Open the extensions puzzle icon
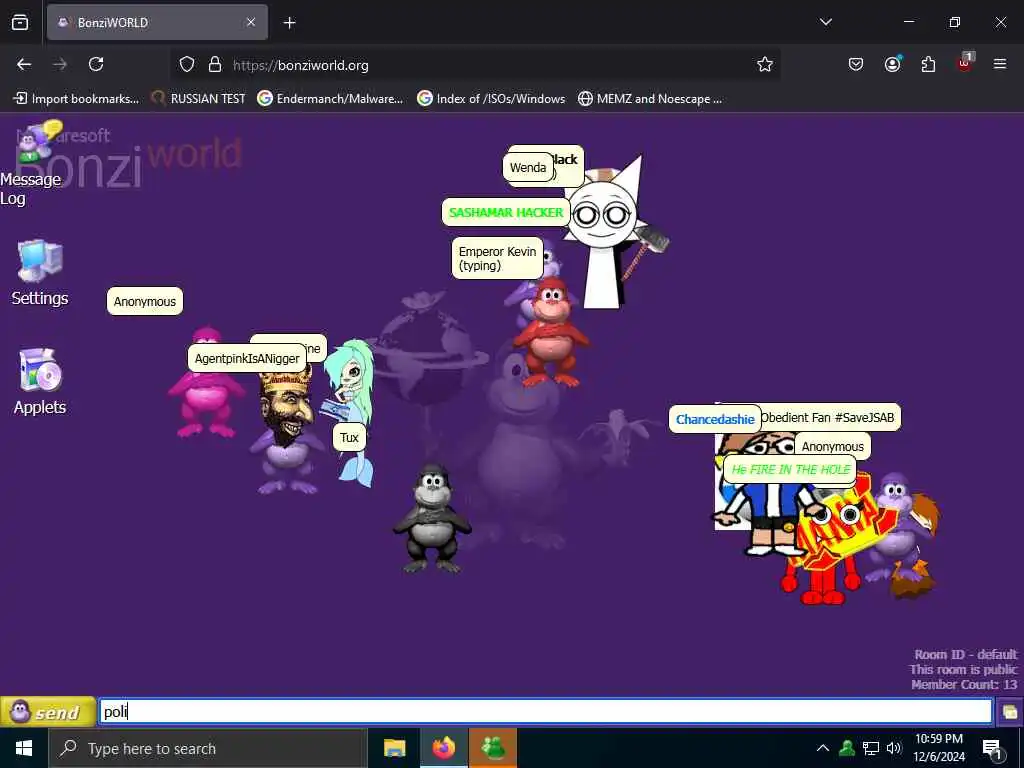1024x768 pixels. (928, 64)
